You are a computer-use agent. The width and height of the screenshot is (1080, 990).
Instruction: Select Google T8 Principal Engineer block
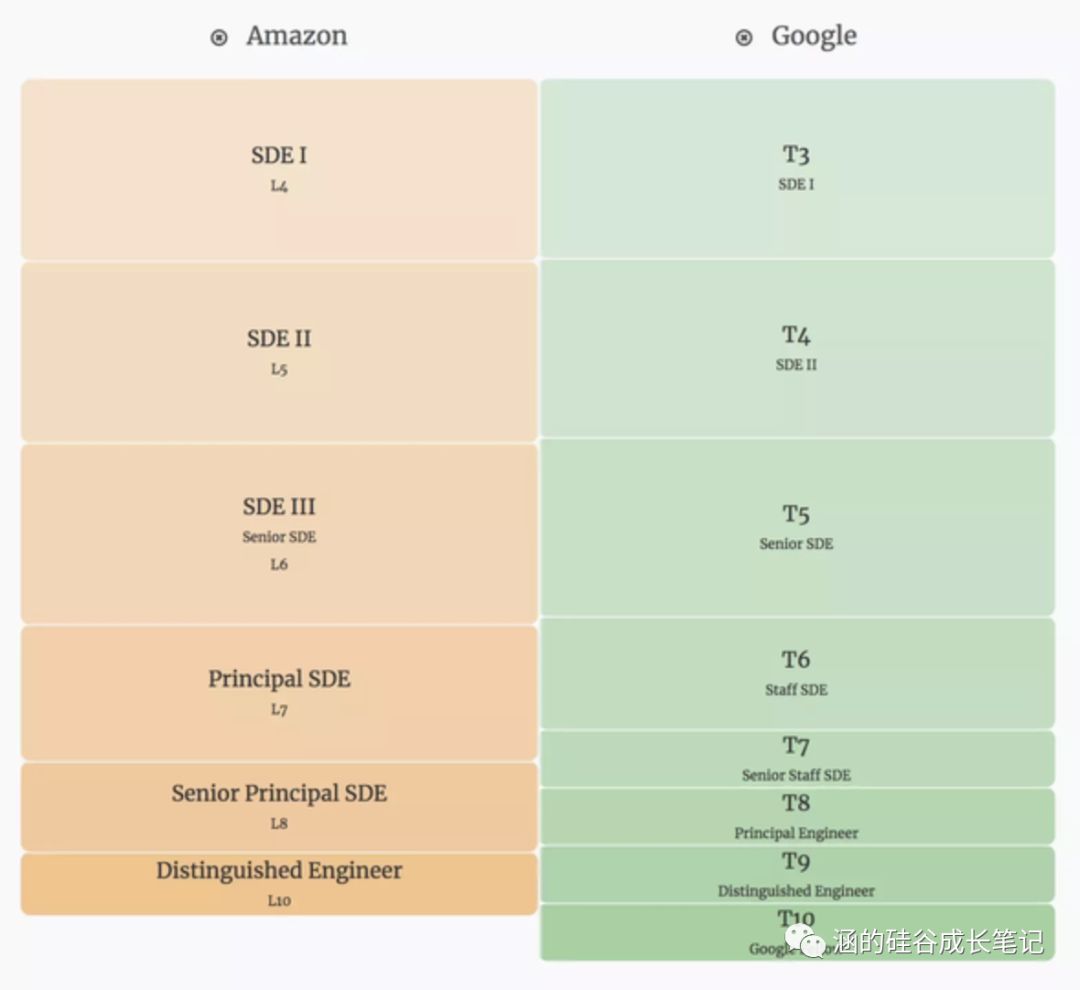pyautogui.click(x=797, y=816)
